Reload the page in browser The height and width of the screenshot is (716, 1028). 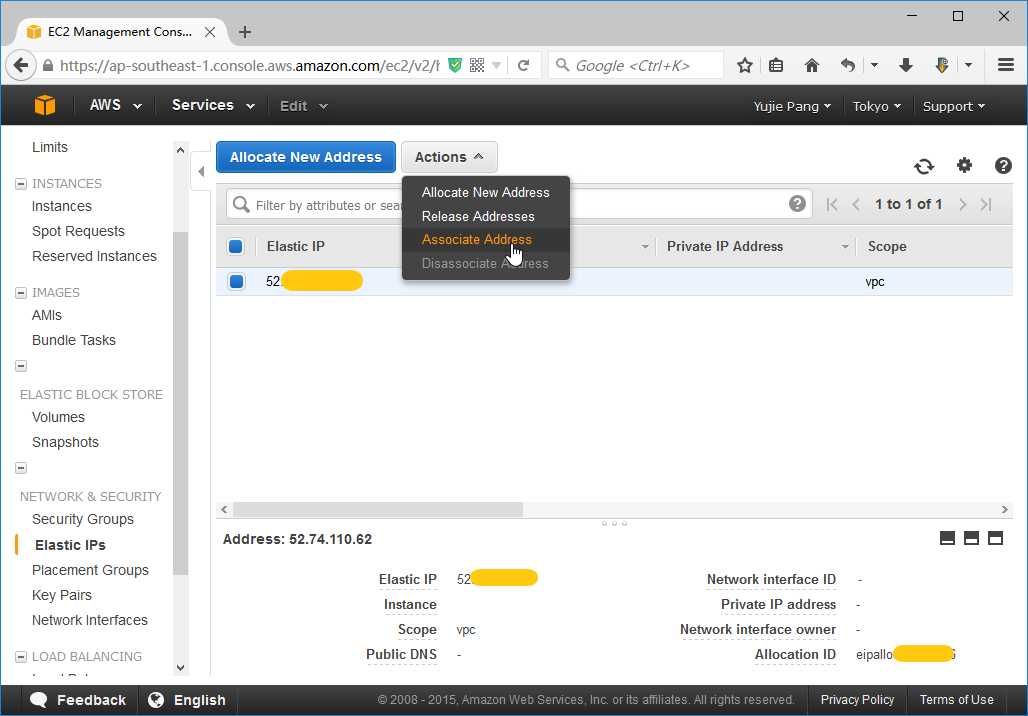[523, 66]
